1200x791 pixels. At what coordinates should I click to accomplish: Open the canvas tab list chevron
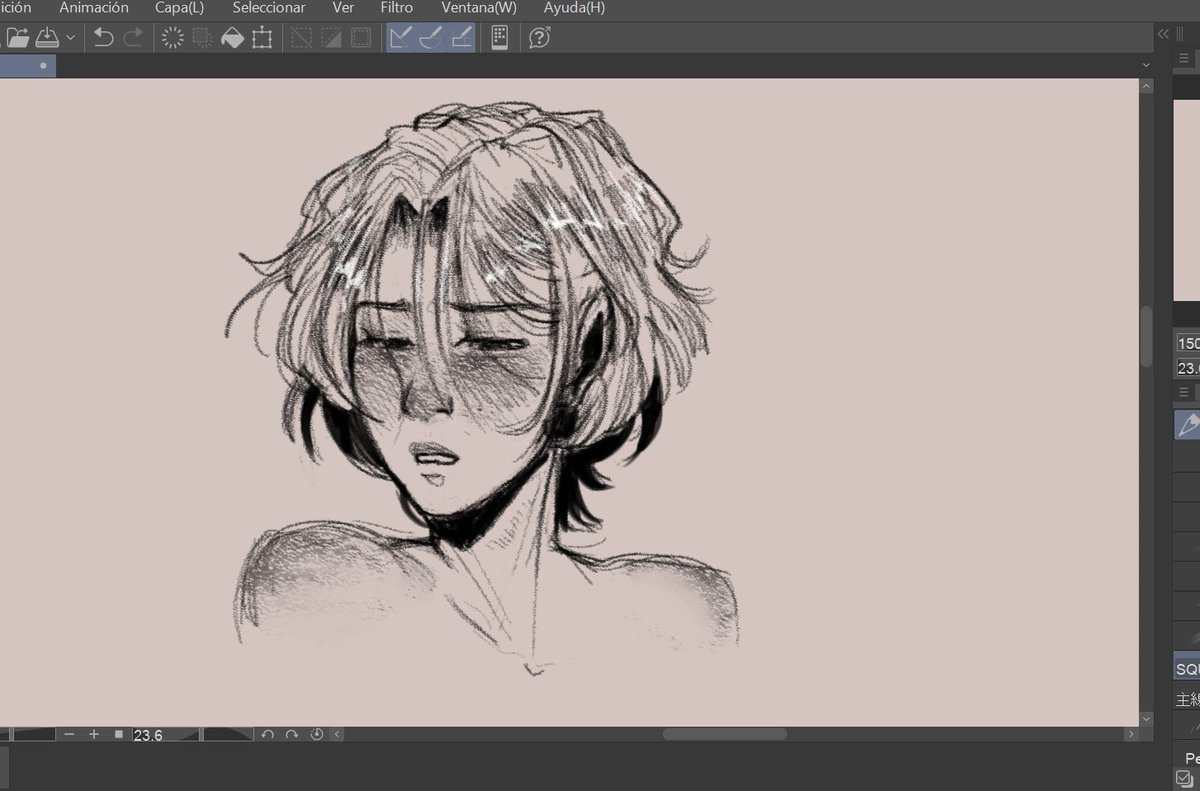pyautogui.click(x=1146, y=65)
